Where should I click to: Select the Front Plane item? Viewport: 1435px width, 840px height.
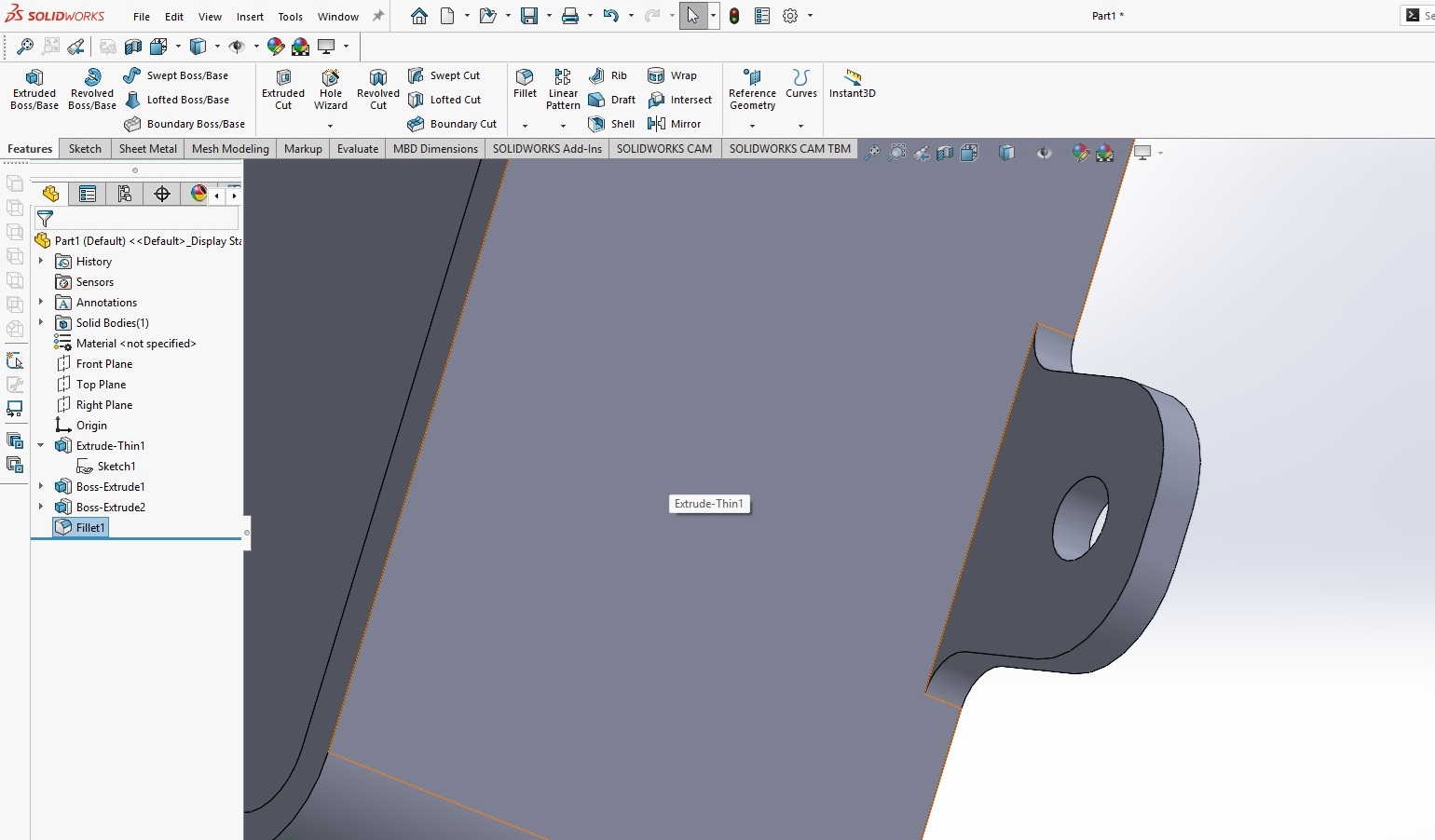click(103, 364)
